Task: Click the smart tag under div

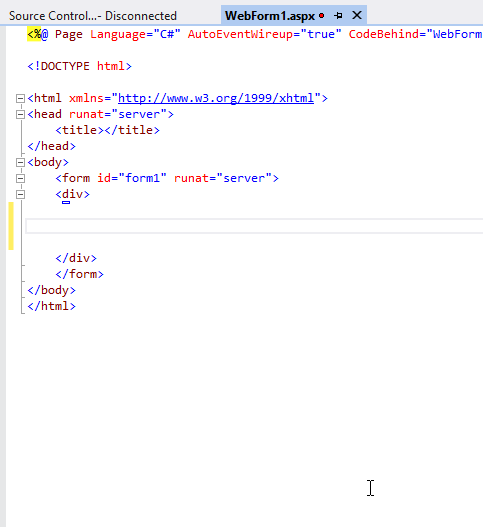Action: [66, 202]
